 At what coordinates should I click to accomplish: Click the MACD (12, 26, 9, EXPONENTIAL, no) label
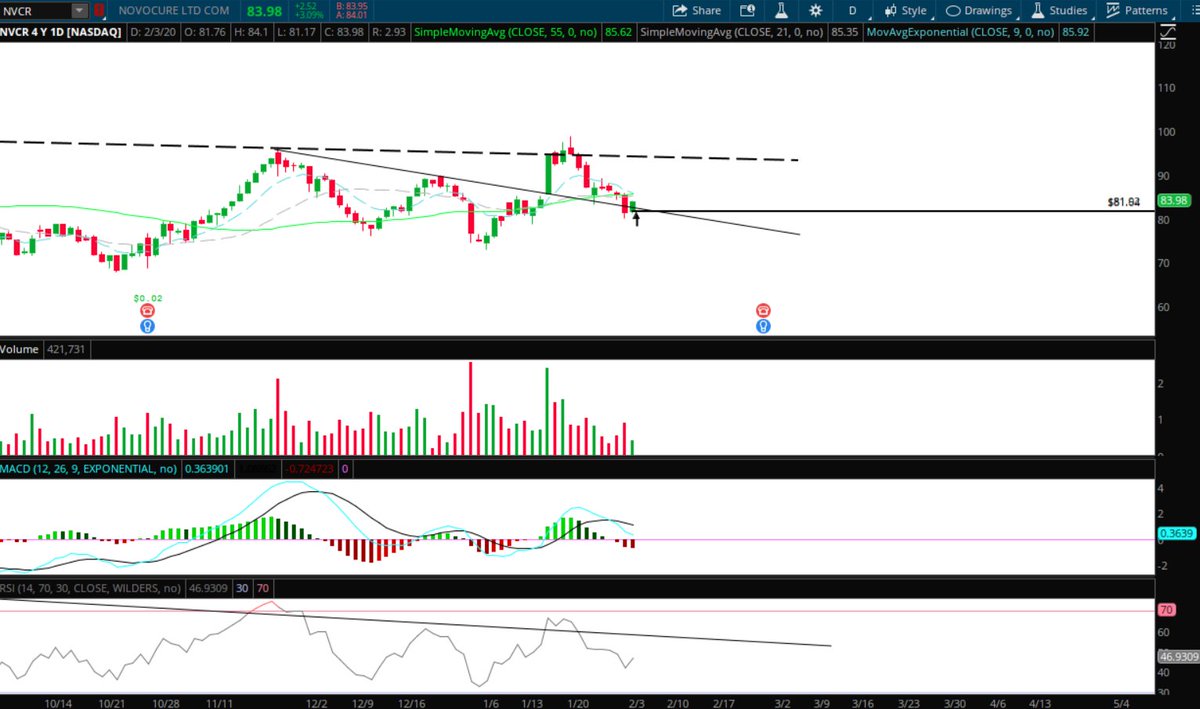(x=90, y=468)
